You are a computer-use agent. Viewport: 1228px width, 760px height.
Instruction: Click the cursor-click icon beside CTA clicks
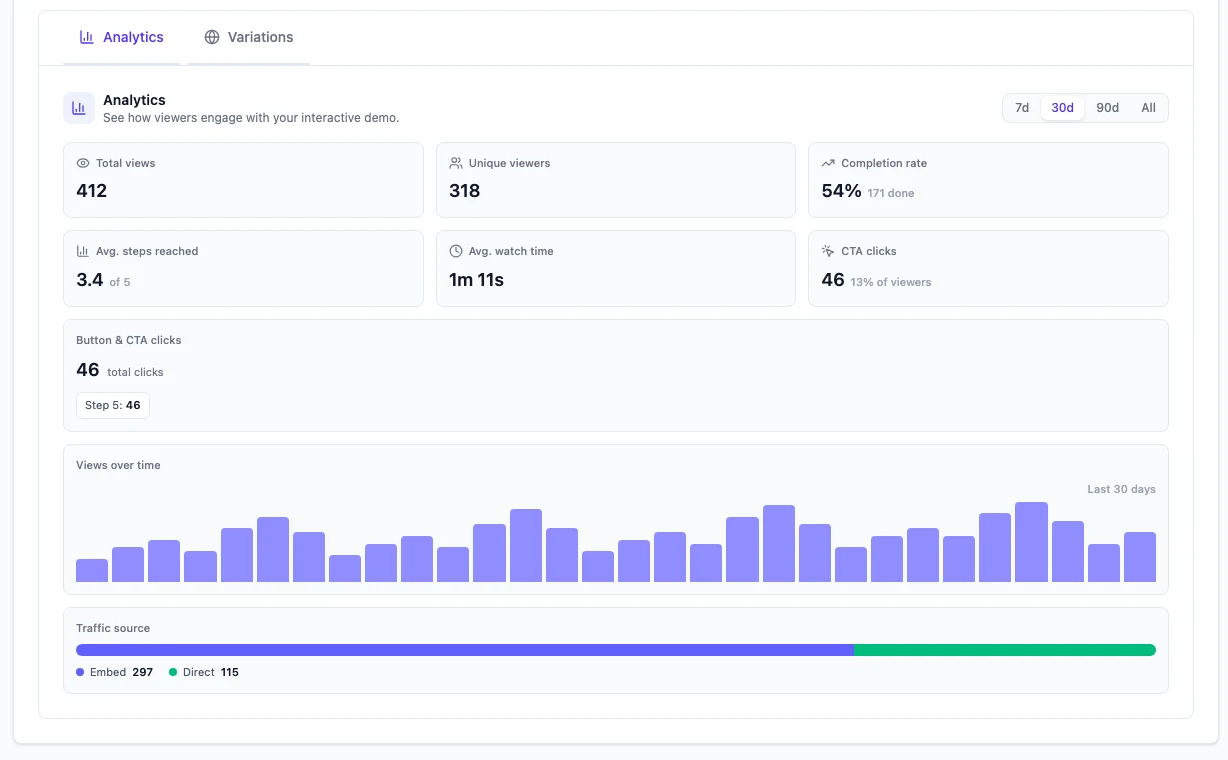[828, 251]
